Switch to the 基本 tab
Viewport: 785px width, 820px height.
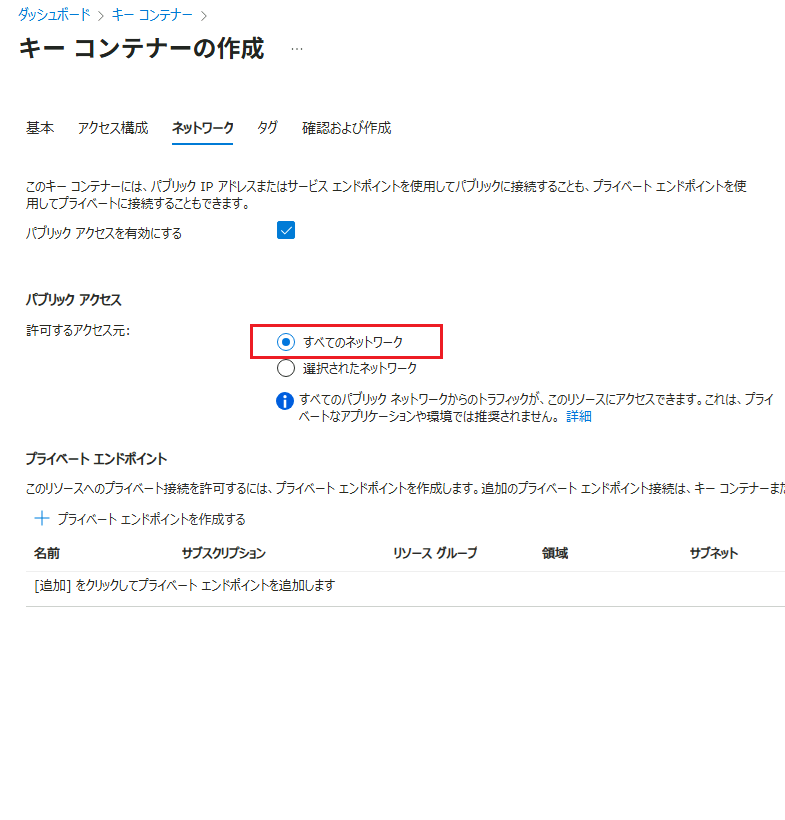pyautogui.click(x=40, y=128)
